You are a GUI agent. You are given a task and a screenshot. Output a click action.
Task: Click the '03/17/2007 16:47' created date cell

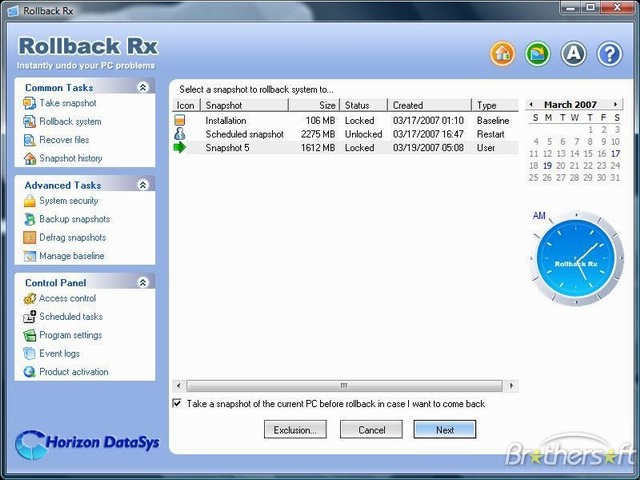pyautogui.click(x=428, y=134)
